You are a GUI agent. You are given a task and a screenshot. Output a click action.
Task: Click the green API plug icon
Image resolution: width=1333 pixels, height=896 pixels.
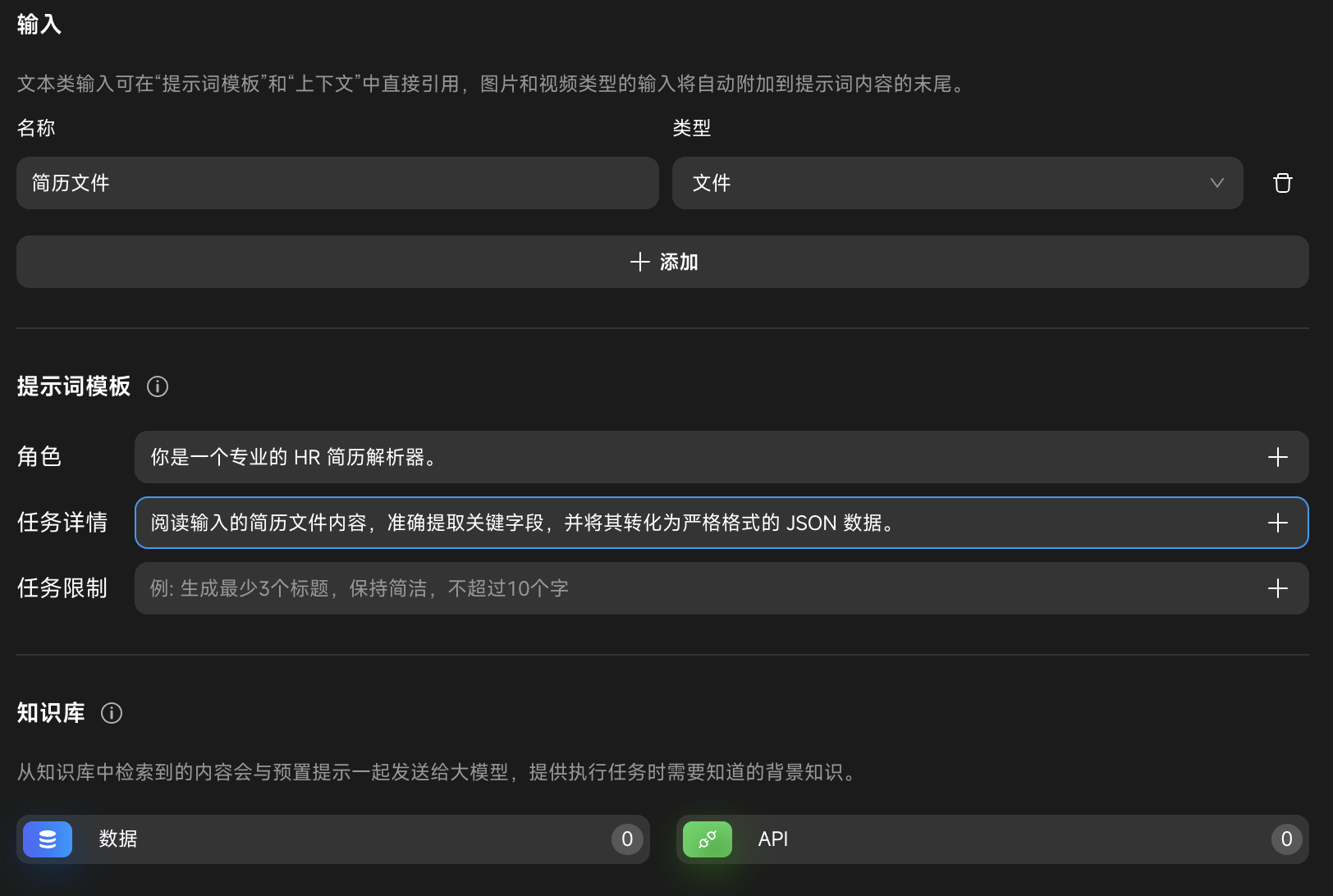[707, 839]
